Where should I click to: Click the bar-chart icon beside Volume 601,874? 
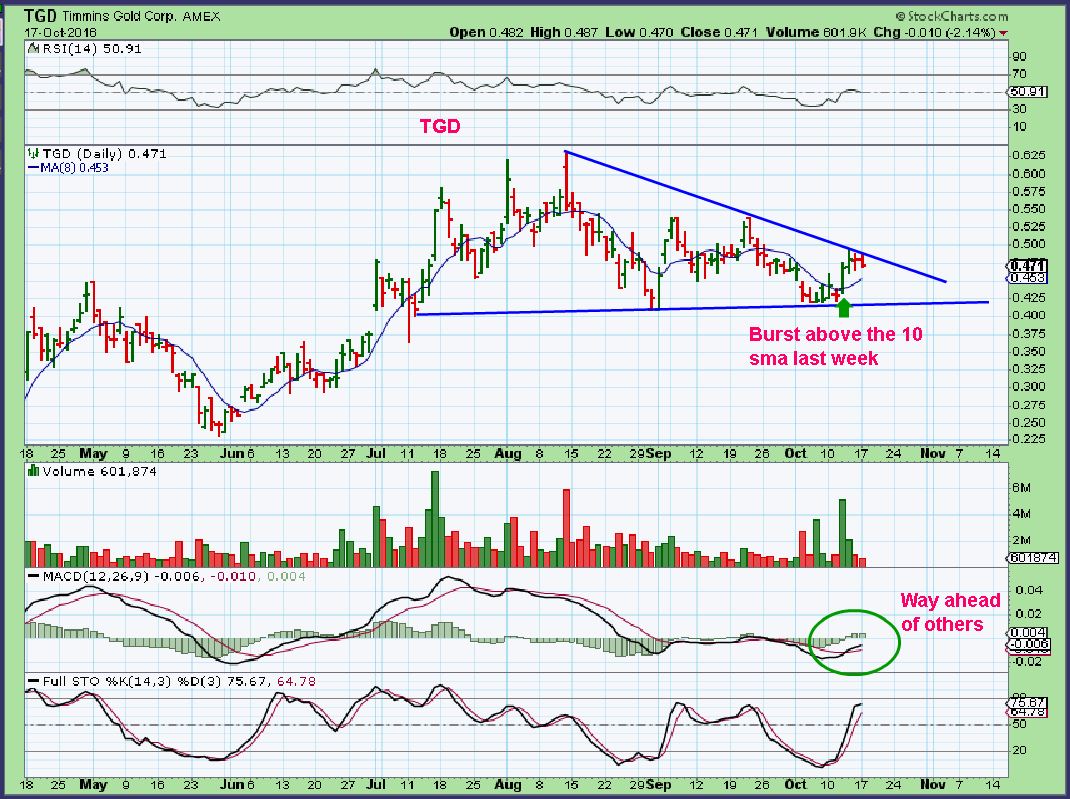point(32,471)
